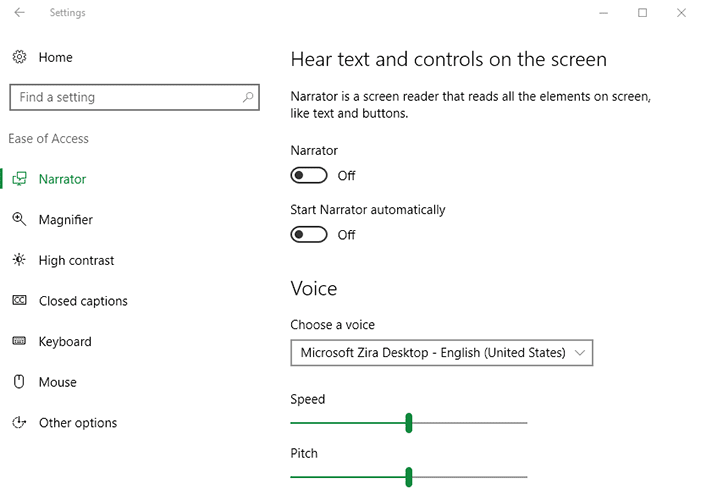The width and height of the screenshot is (701, 500).
Task: Click the Mouse icon in sidebar
Action: click(19, 382)
